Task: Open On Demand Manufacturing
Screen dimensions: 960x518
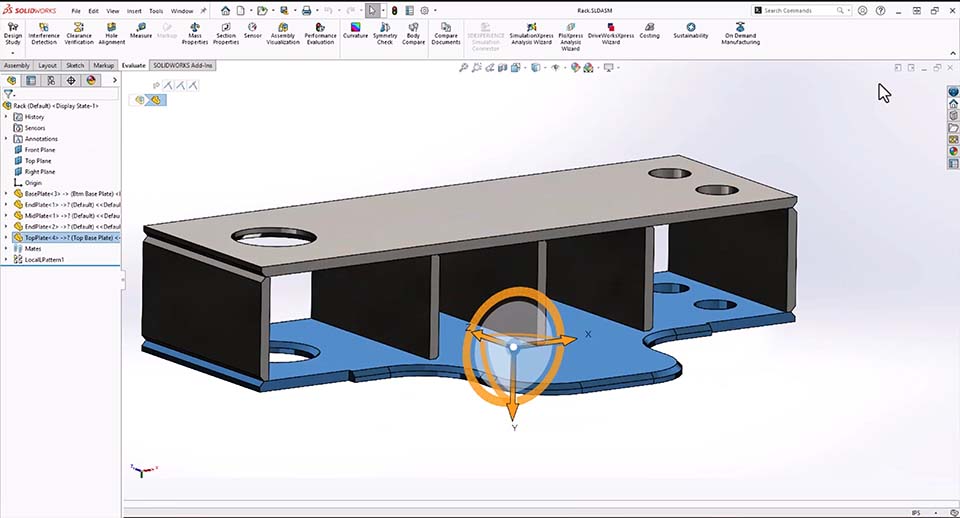Action: [740, 34]
